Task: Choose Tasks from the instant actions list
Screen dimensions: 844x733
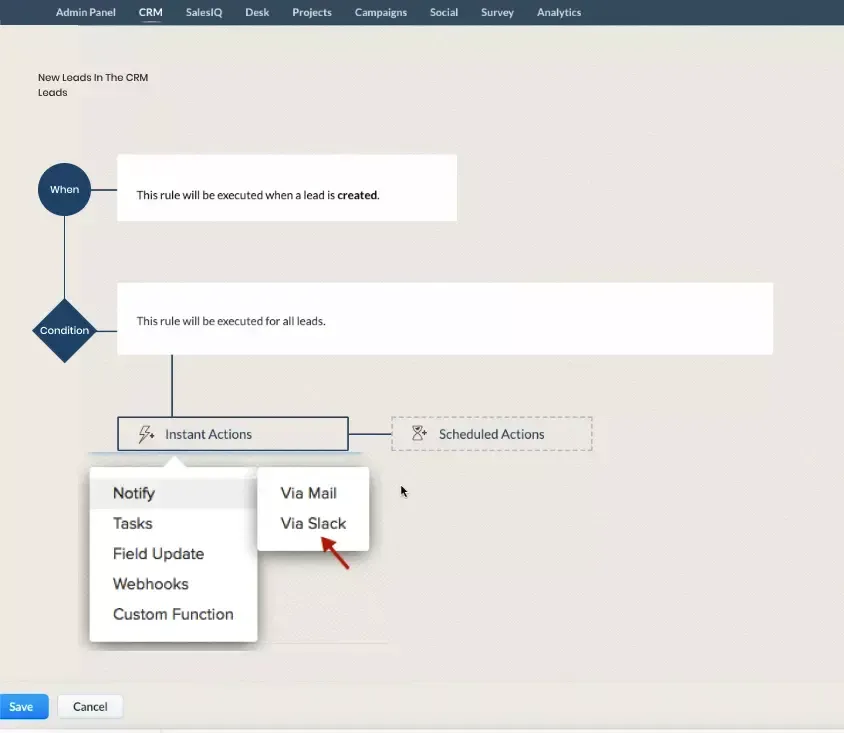Action: pos(132,523)
